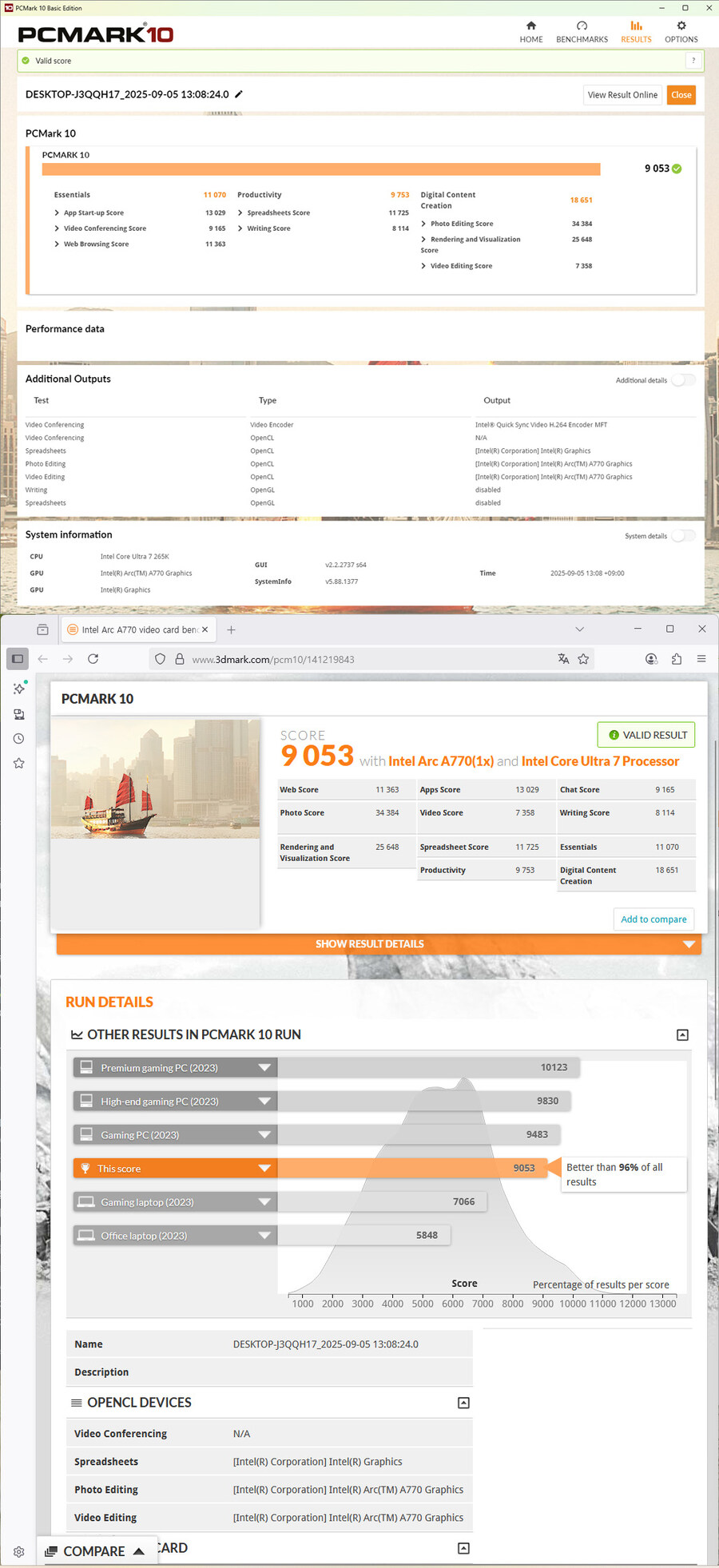Reload the 3dmark page
The image size is (719, 1568).
click(x=93, y=659)
